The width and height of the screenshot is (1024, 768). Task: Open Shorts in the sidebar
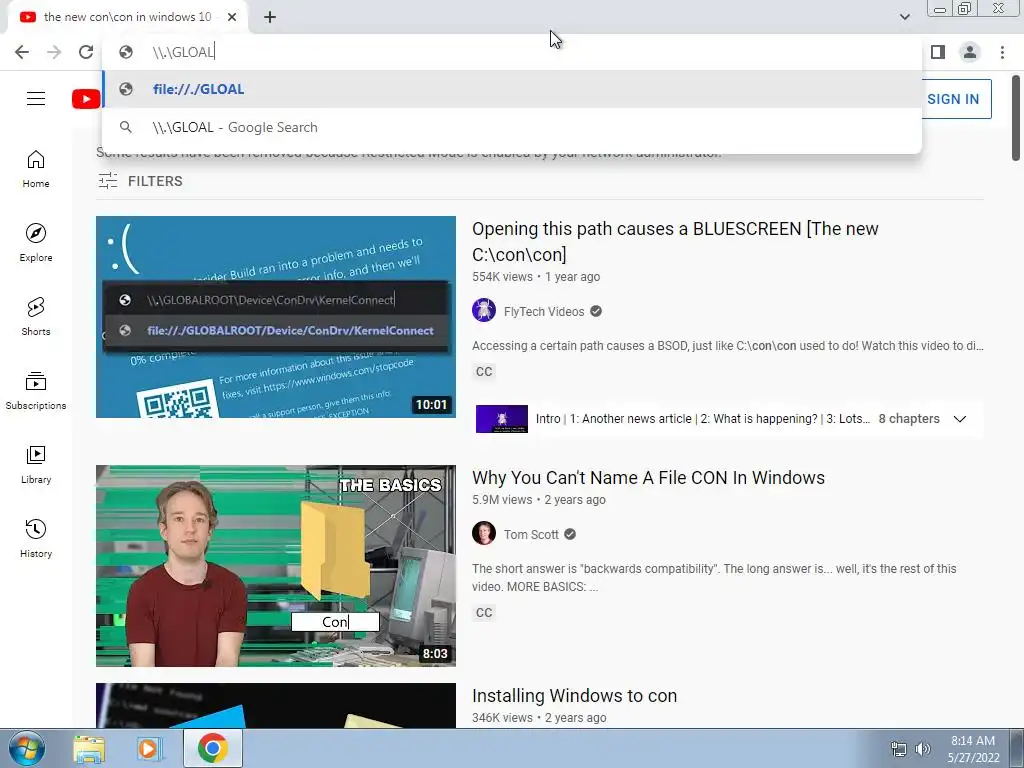[36, 317]
